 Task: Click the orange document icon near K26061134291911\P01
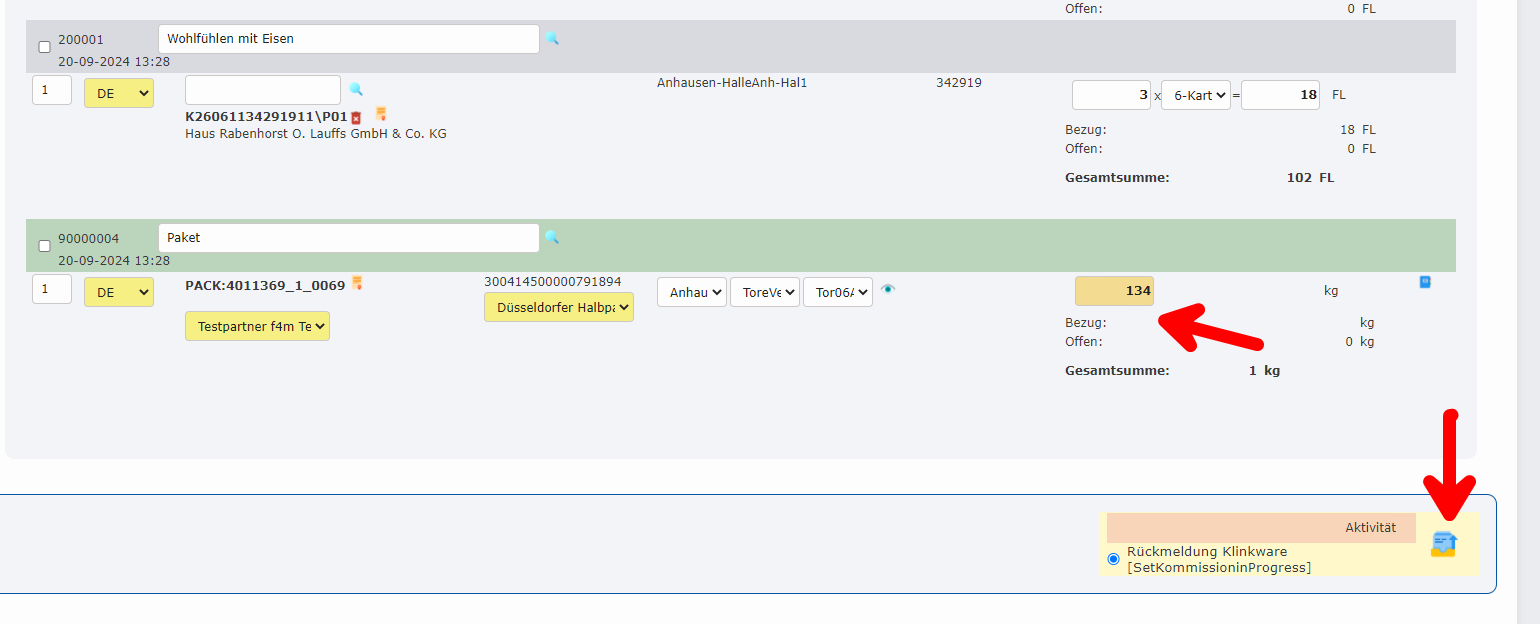point(381,114)
